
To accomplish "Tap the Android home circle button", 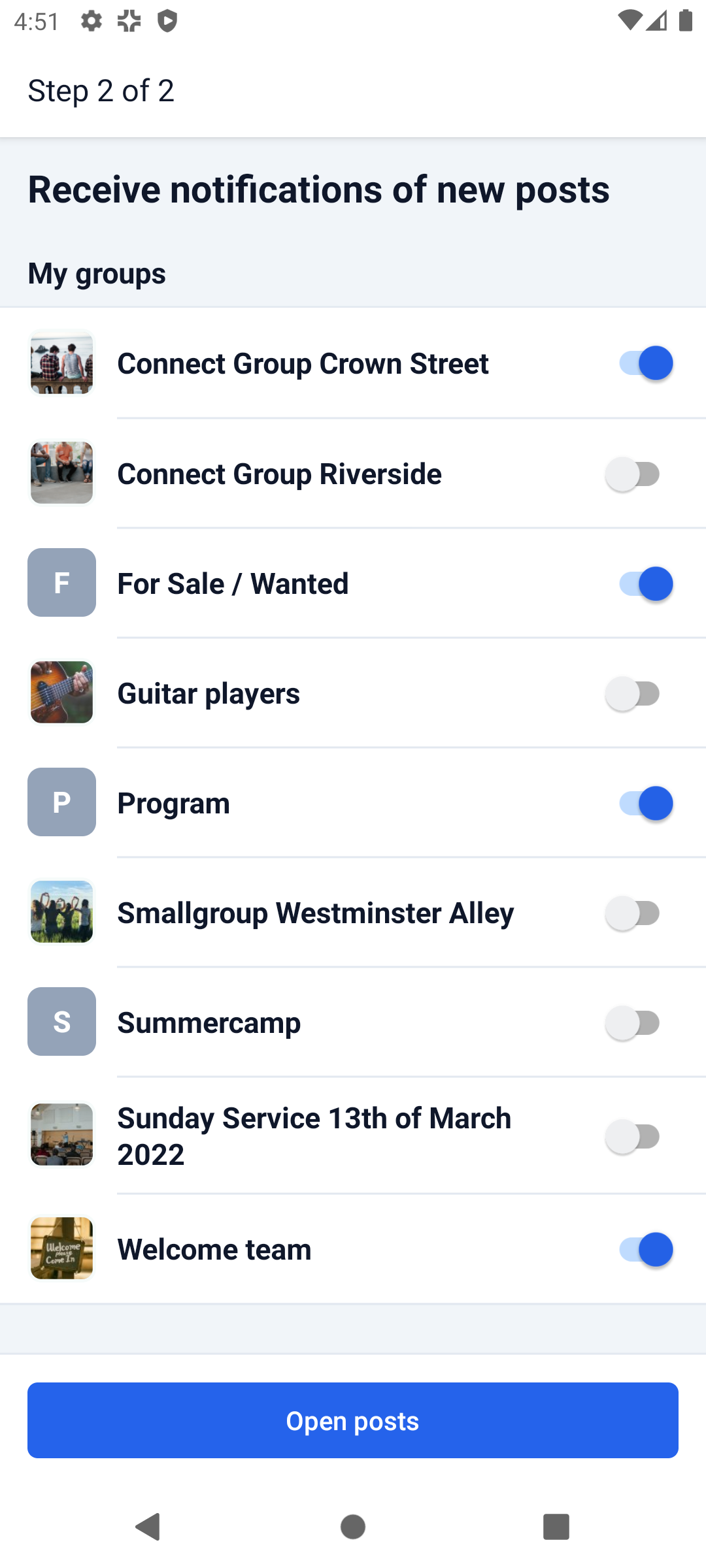I will tap(353, 1527).
